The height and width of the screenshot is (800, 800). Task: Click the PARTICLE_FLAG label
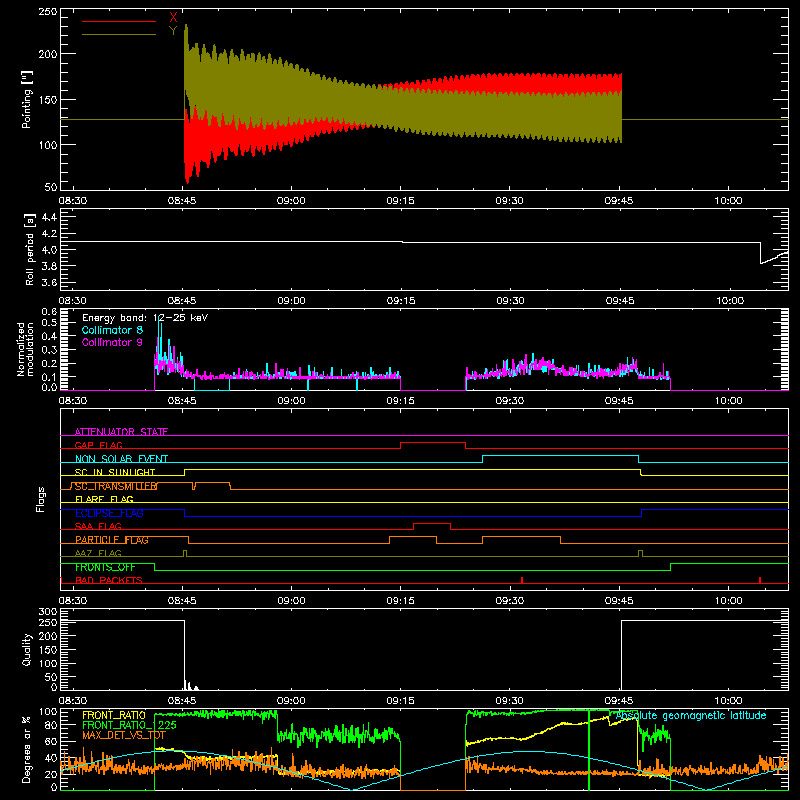(112, 539)
